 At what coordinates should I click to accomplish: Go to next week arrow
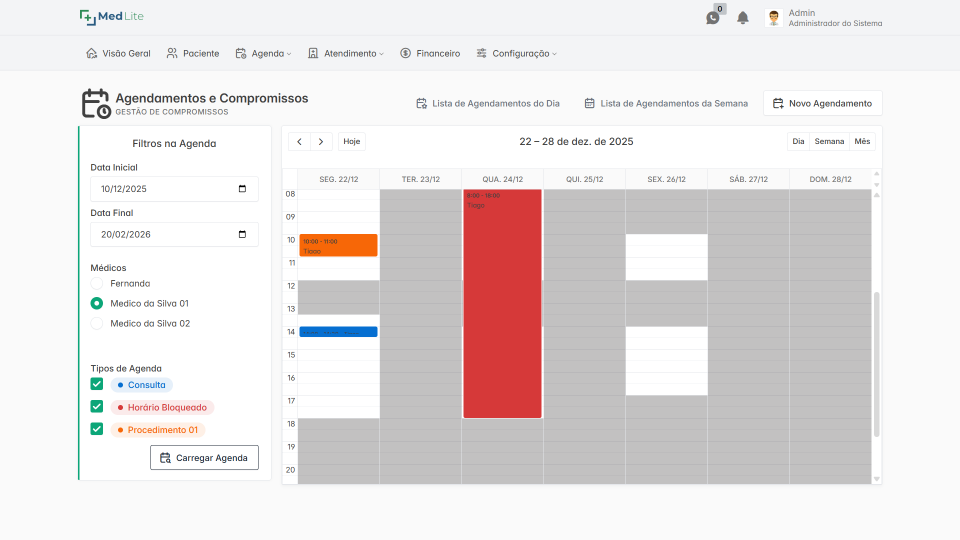(x=321, y=141)
